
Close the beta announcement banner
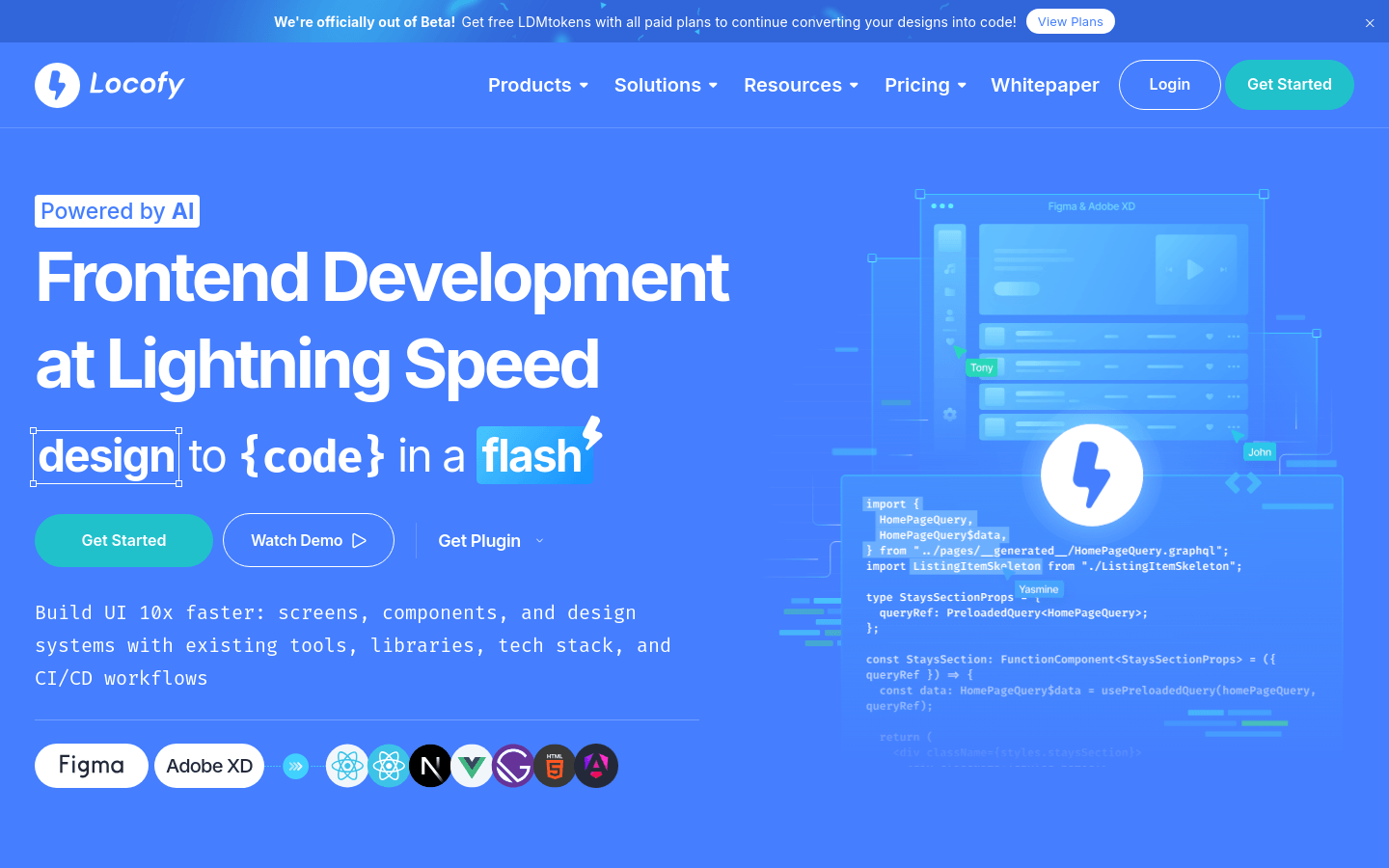(x=1370, y=23)
